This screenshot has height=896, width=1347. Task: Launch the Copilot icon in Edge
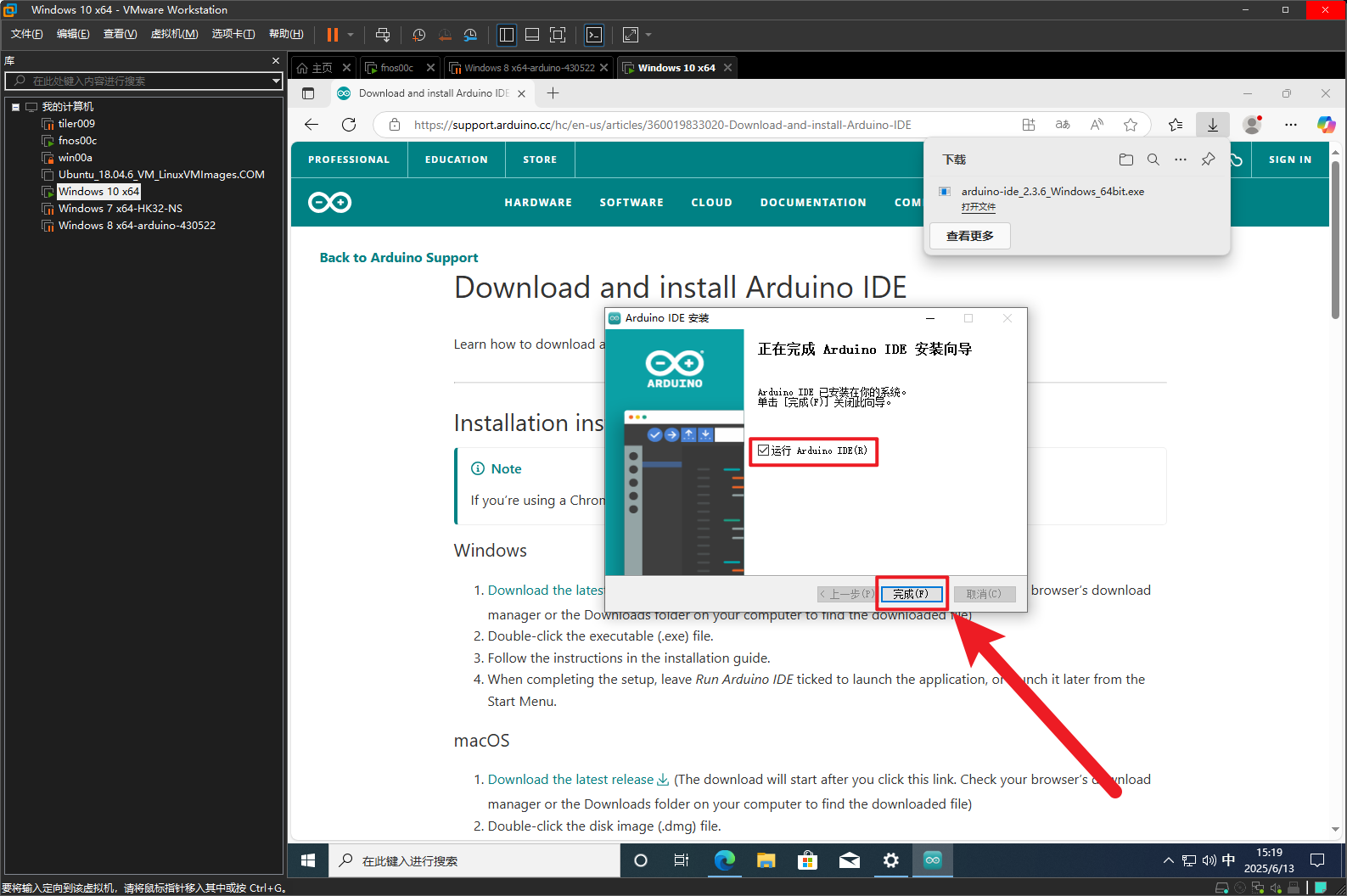tap(1326, 125)
